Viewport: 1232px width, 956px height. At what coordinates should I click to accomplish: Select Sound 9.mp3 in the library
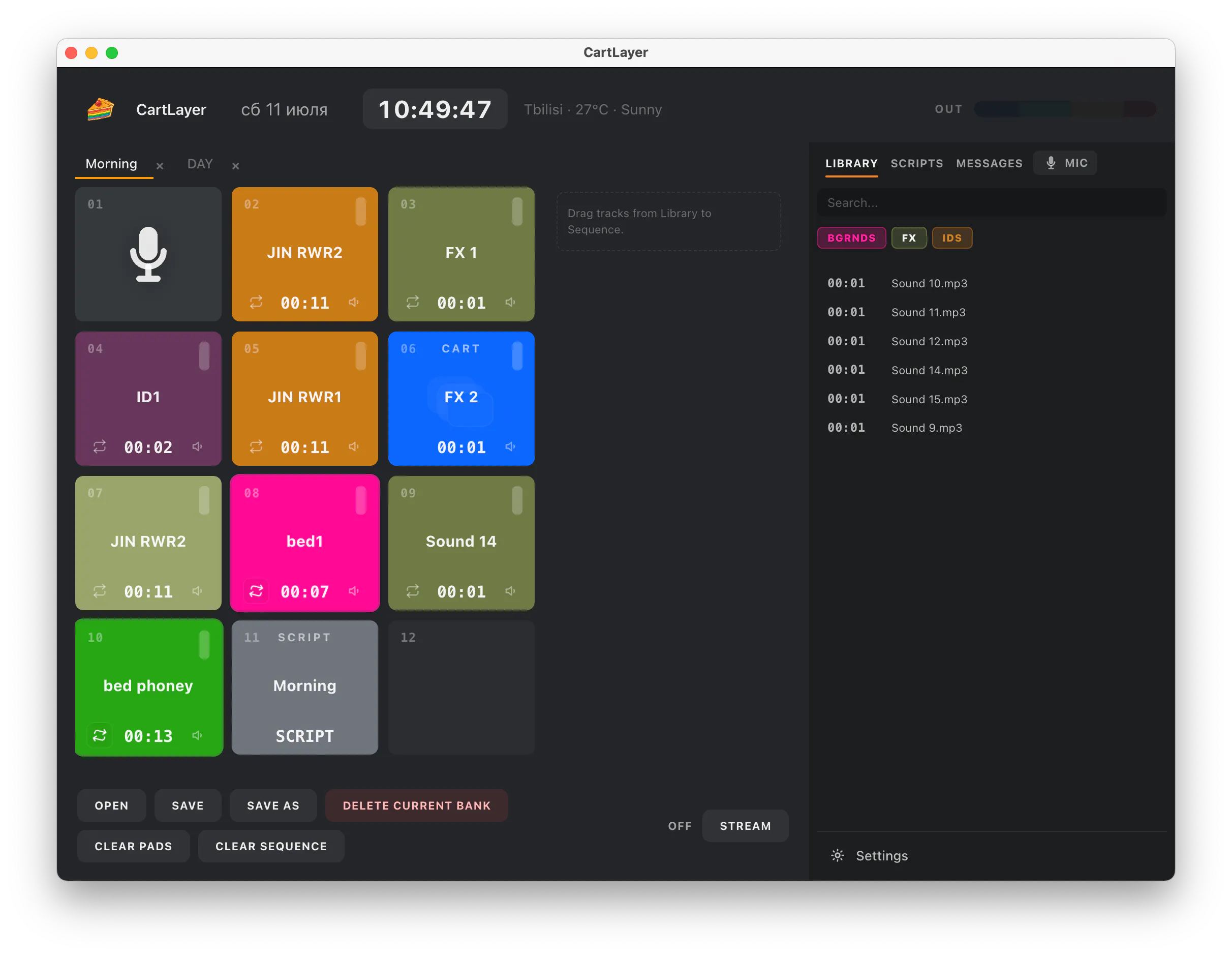[x=992, y=428]
